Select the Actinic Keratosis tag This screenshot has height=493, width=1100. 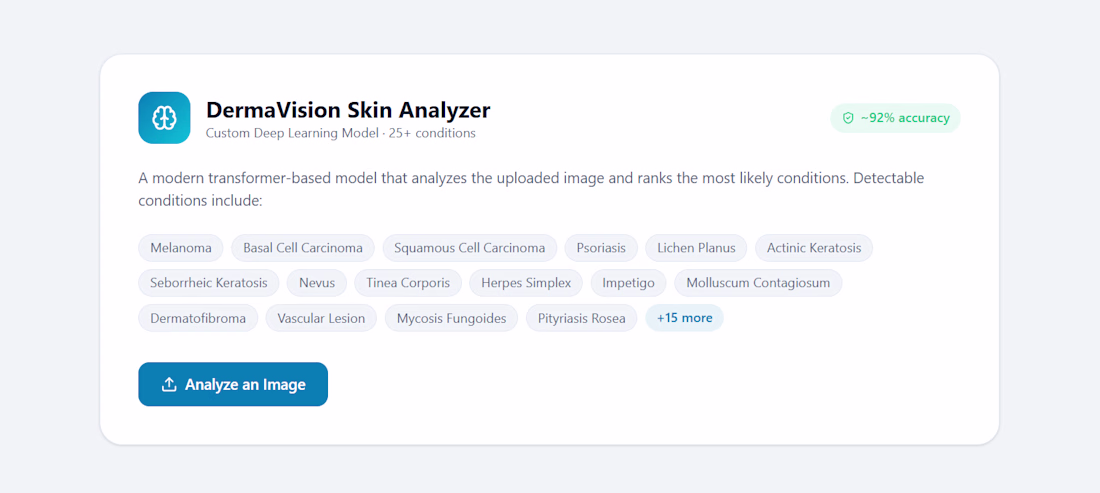tap(814, 248)
